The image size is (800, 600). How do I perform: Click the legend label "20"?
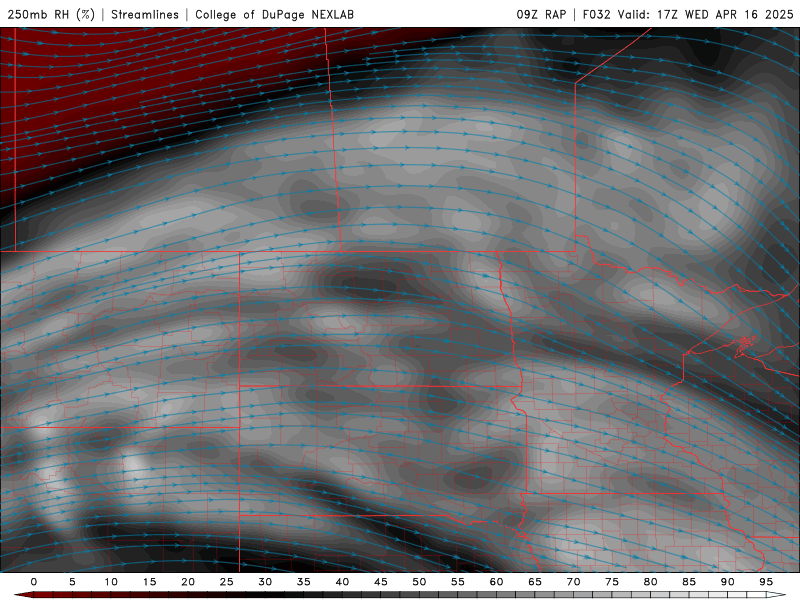coord(188,582)
